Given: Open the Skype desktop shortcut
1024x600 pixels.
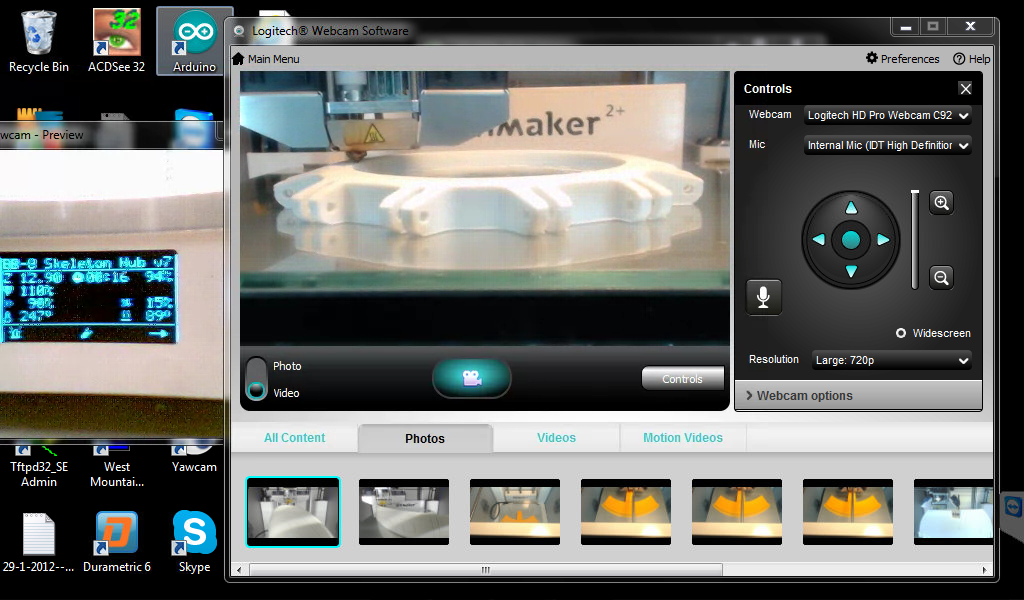Looking at the screenshot, I should [x=194, y=542].
